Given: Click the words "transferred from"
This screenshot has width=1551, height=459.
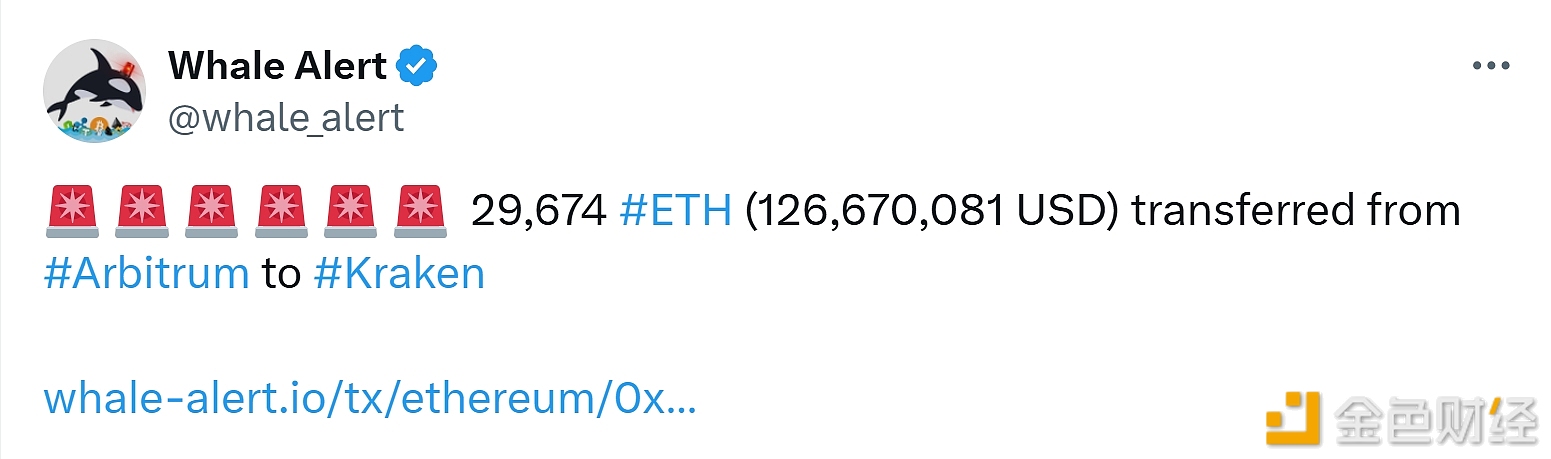Looking at the screenshot, I should click(x=1296, y=212).
